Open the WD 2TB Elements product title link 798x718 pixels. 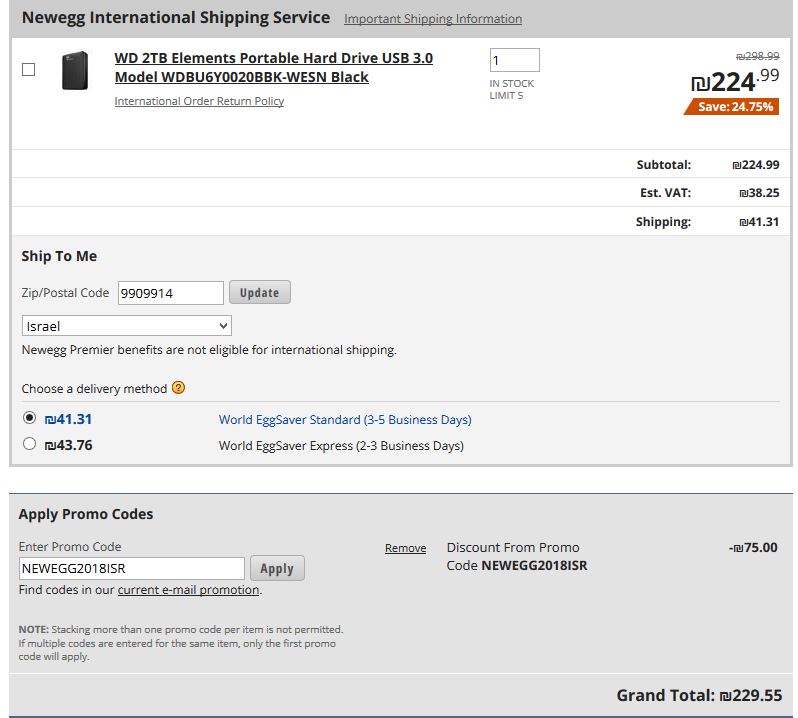coord(273,68)
